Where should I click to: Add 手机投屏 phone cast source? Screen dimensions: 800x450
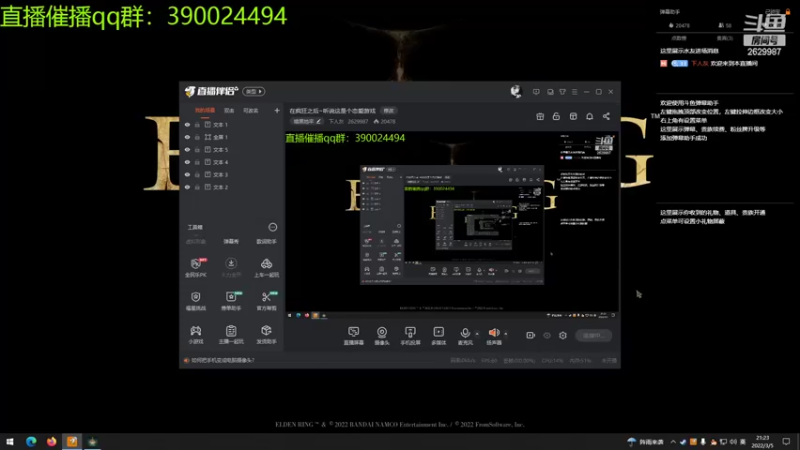tap(410, 336)
